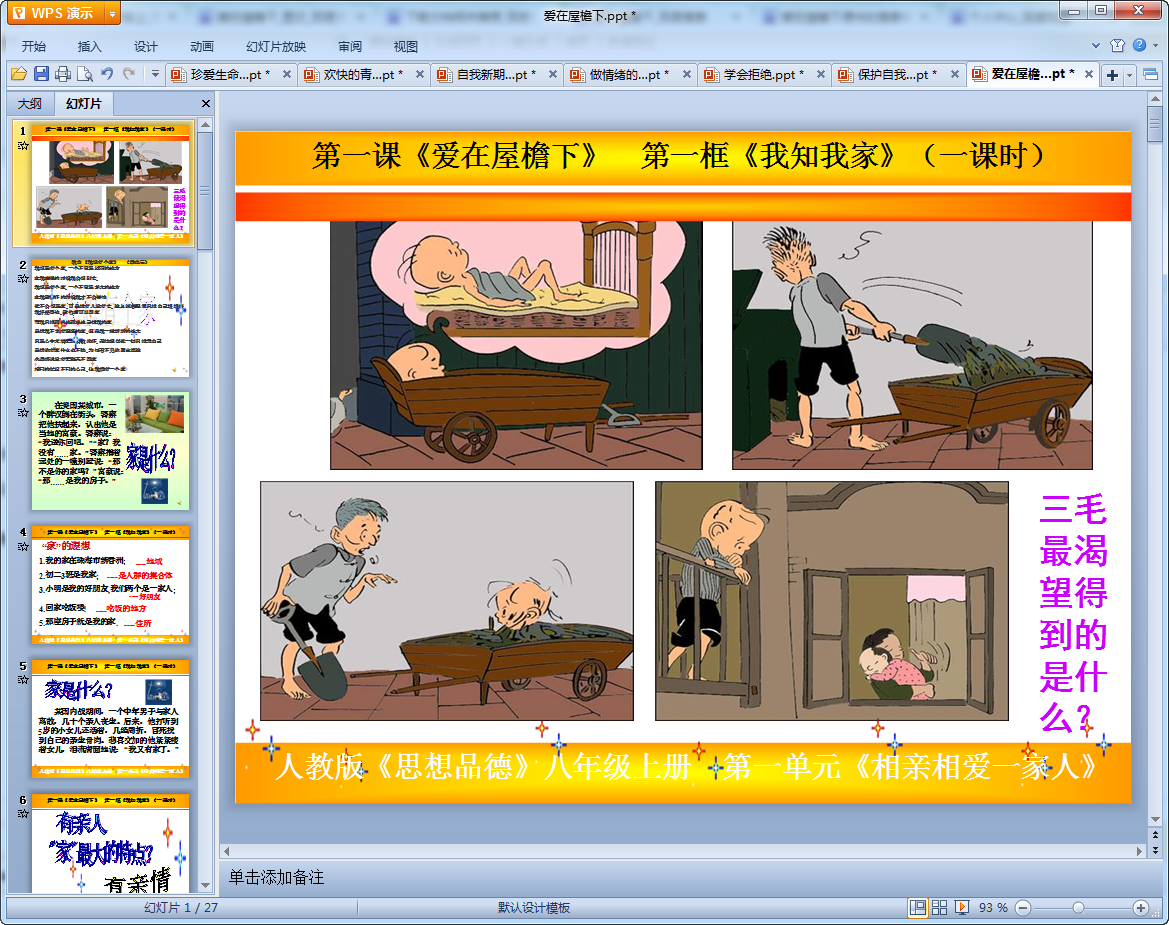Open Help with the question mark icon

[x=1140, y=45]
